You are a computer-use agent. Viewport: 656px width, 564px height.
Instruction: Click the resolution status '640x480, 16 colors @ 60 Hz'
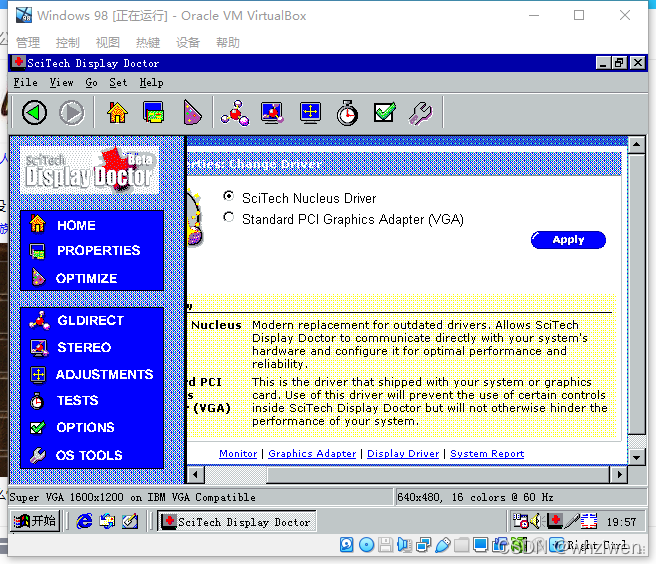tap(475, 497)
